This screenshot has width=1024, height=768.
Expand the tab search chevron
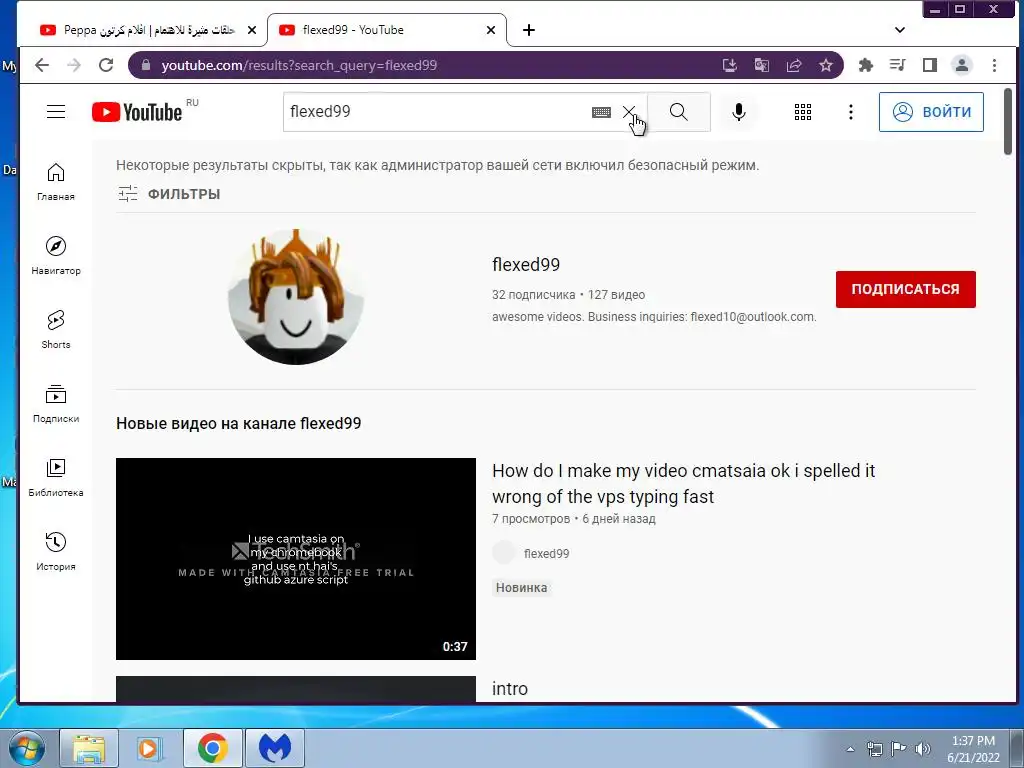click(x=899, y=30)
